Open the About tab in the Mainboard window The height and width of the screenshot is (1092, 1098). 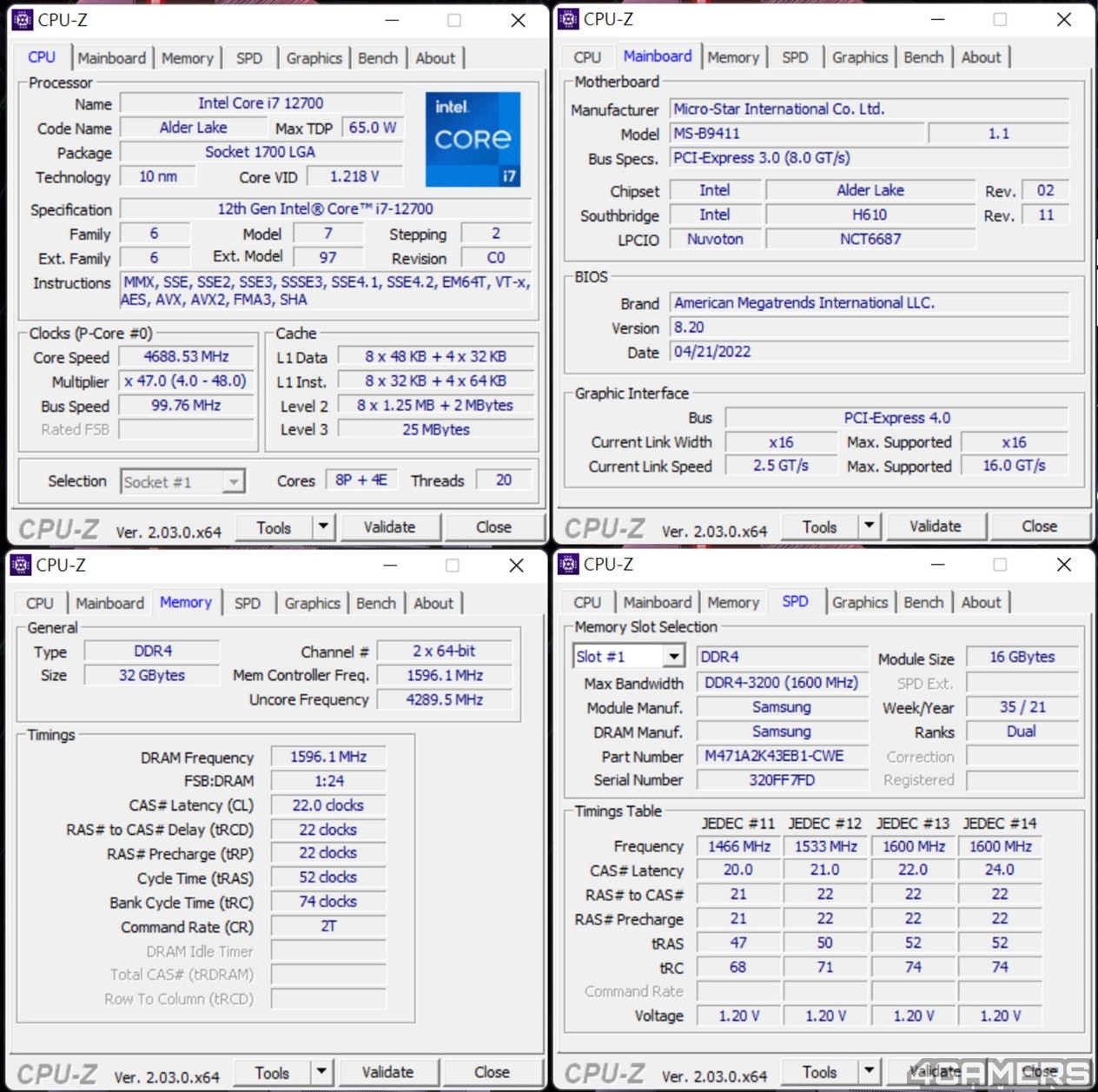tap(982, 57)
